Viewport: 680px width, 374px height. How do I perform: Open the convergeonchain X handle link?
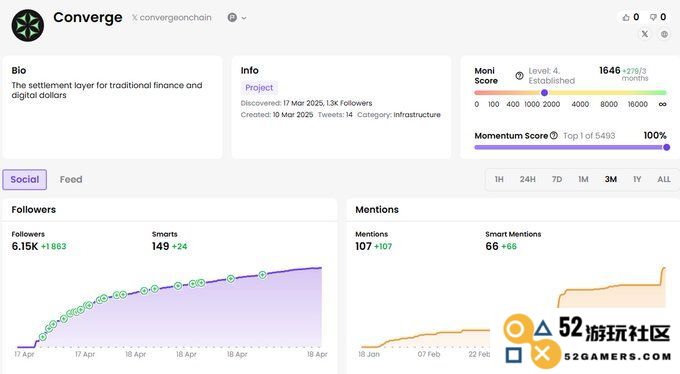pos(172,17)
